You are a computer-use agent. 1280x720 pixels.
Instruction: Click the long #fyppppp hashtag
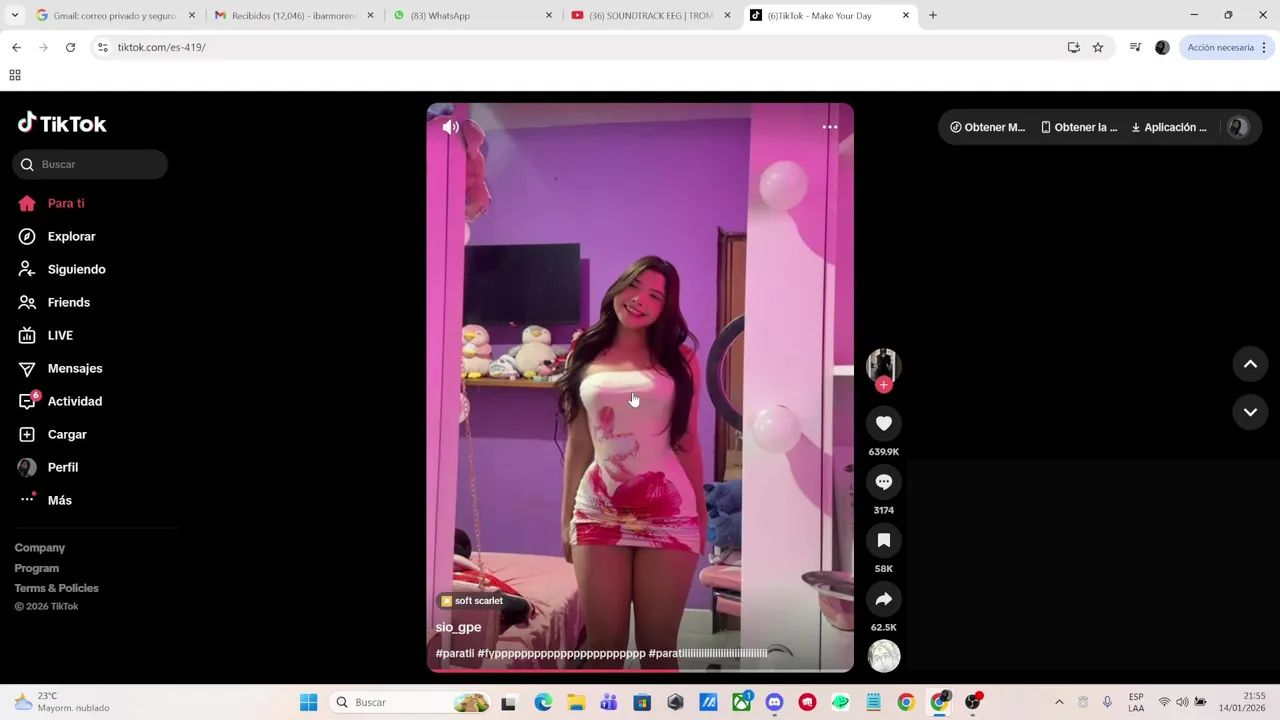point(561,653)
